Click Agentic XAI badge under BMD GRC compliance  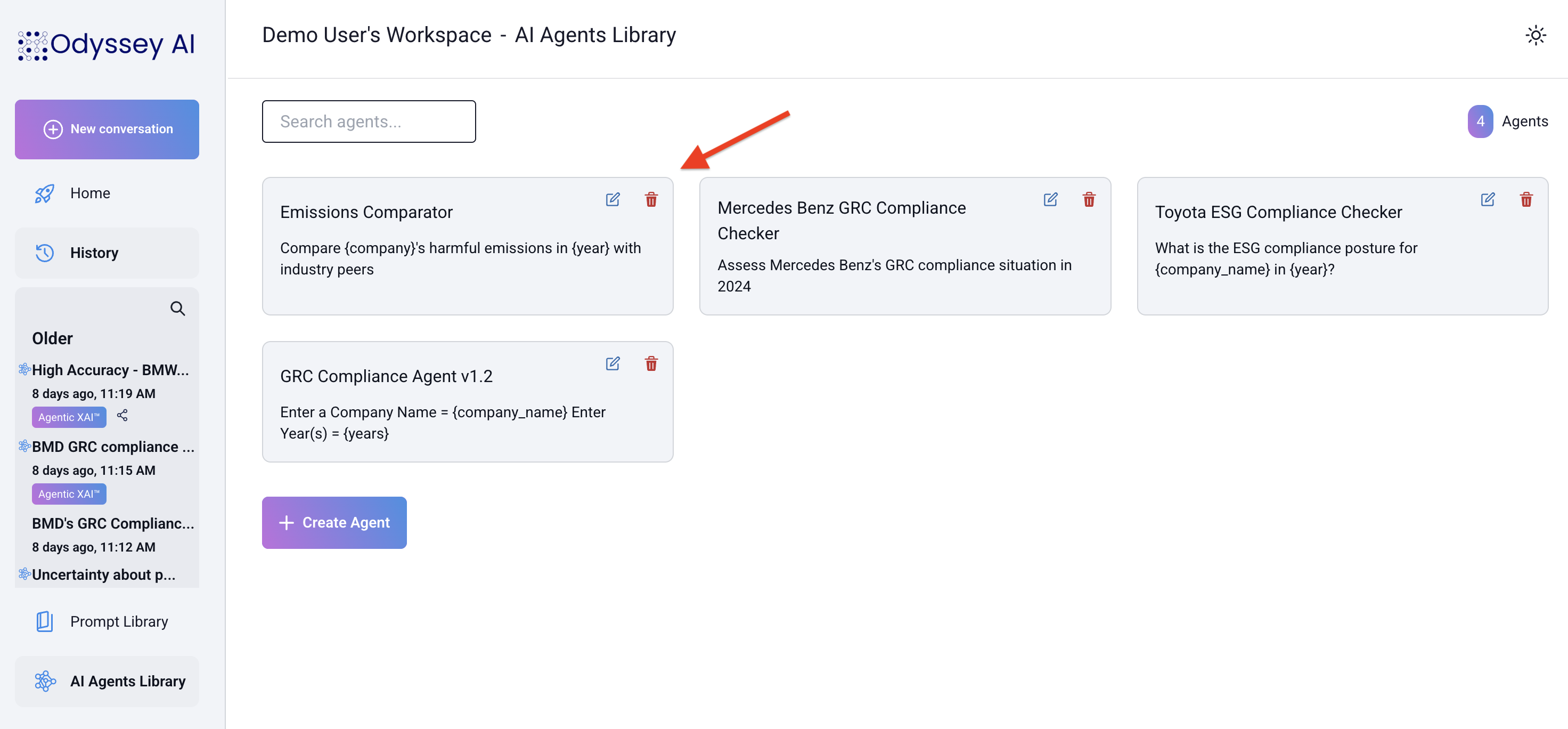[69, 494]
